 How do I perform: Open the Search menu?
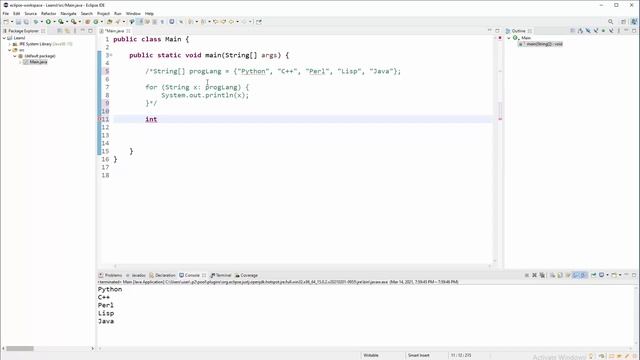click(87, 13)
